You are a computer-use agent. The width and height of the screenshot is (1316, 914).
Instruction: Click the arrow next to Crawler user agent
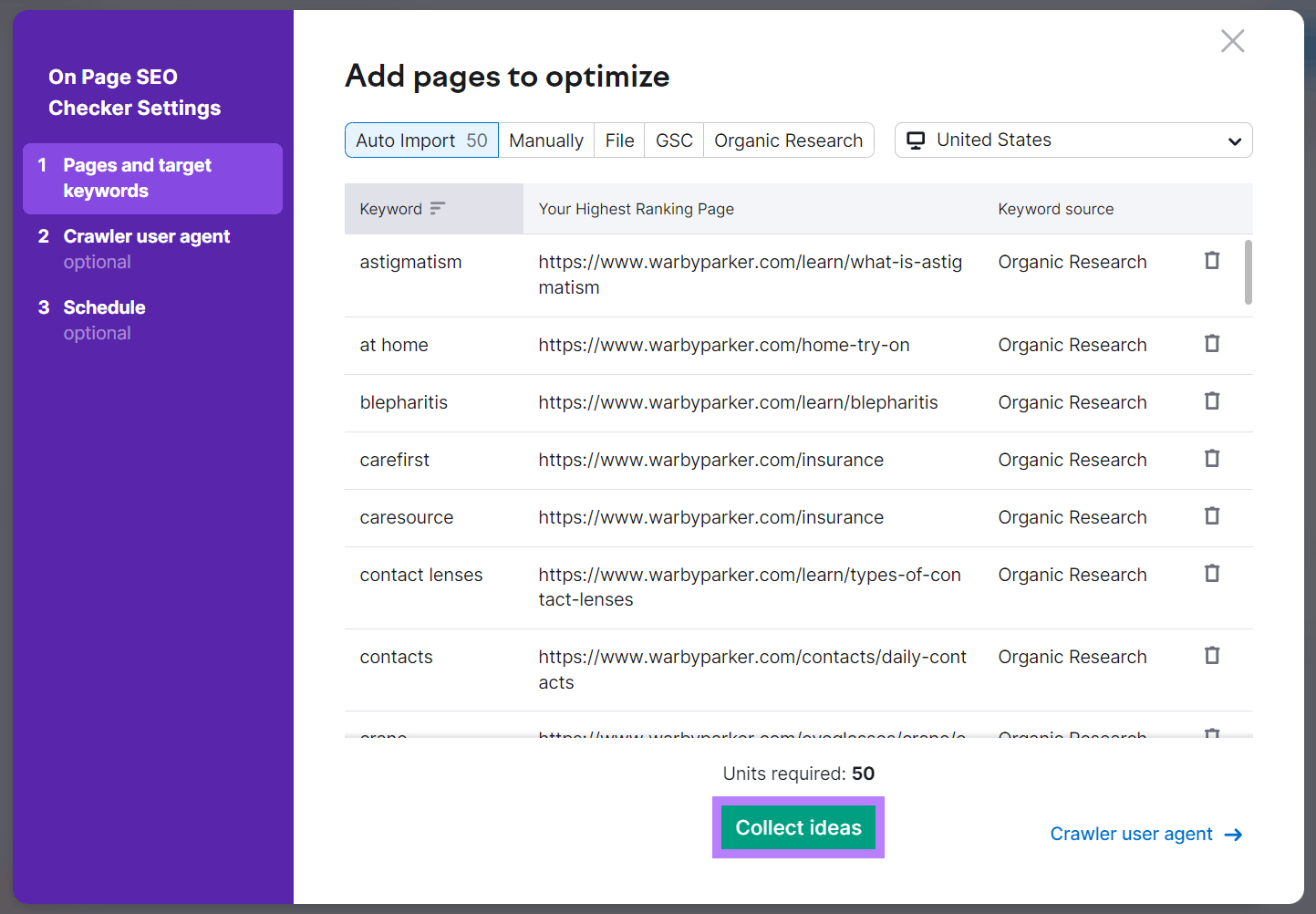click(x=1235, y=834)
